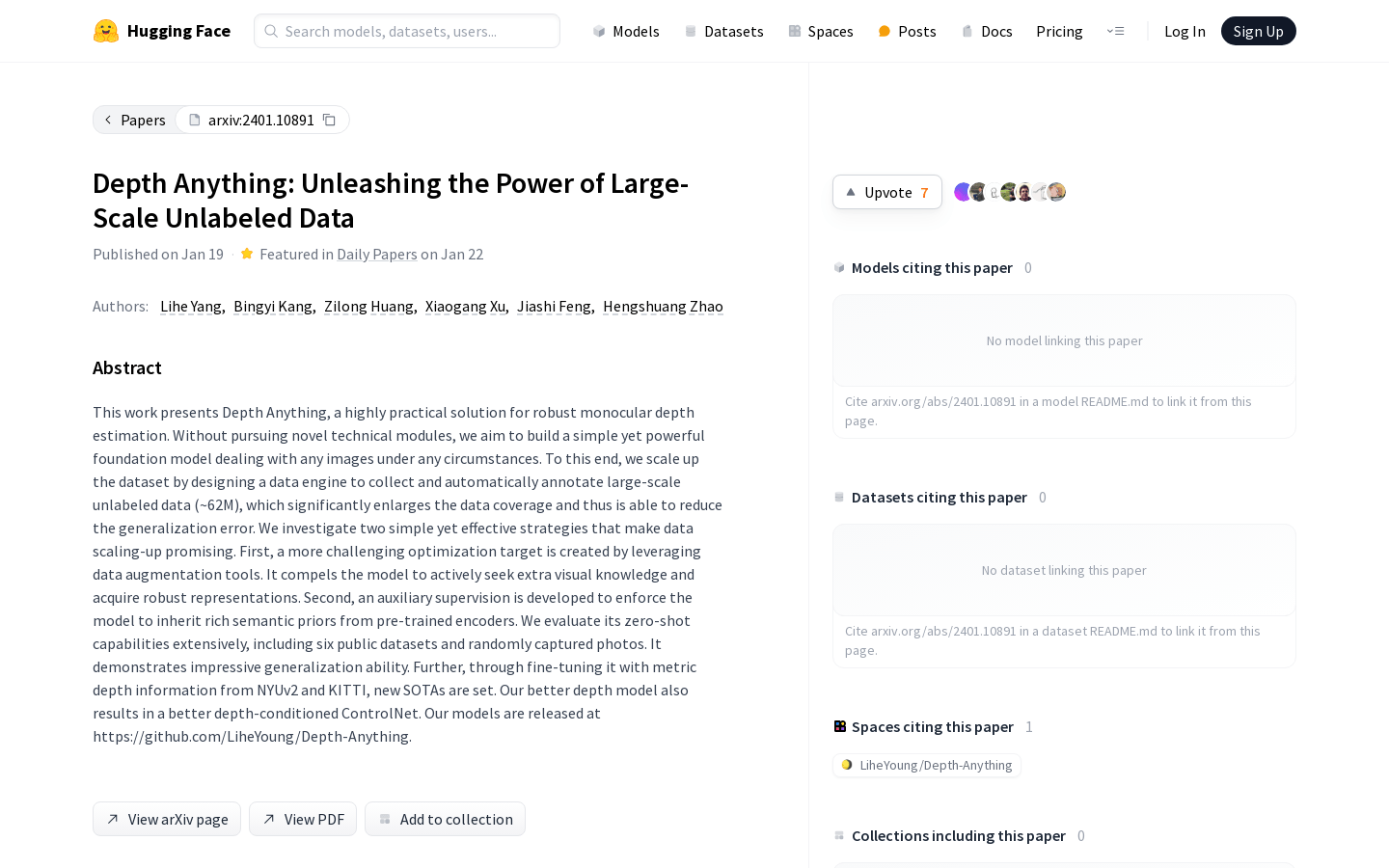Click the Posts orange dot icon
This screenshot has width=1389, height=868.
[x=885, y=32]
